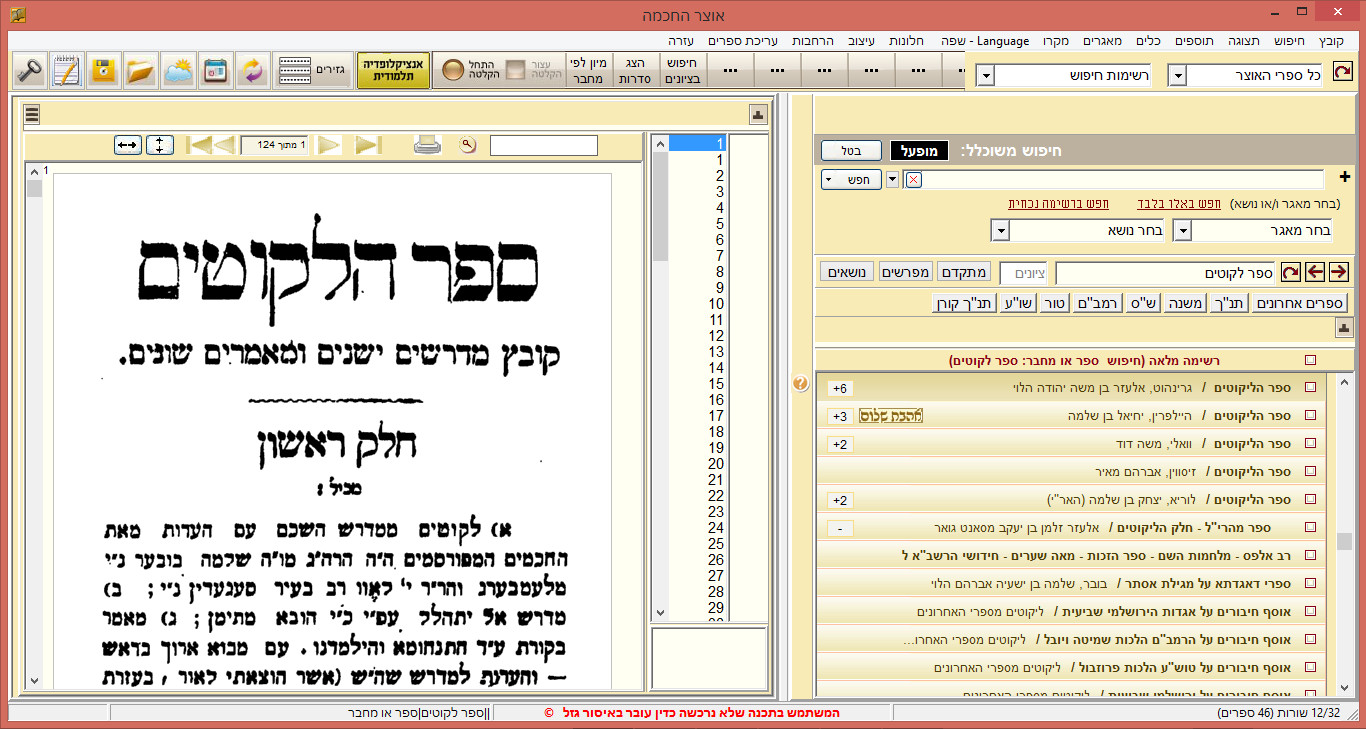
Task: Collapse the ספר מהרי"ל entry with minus
Action: tap(840, 528)
